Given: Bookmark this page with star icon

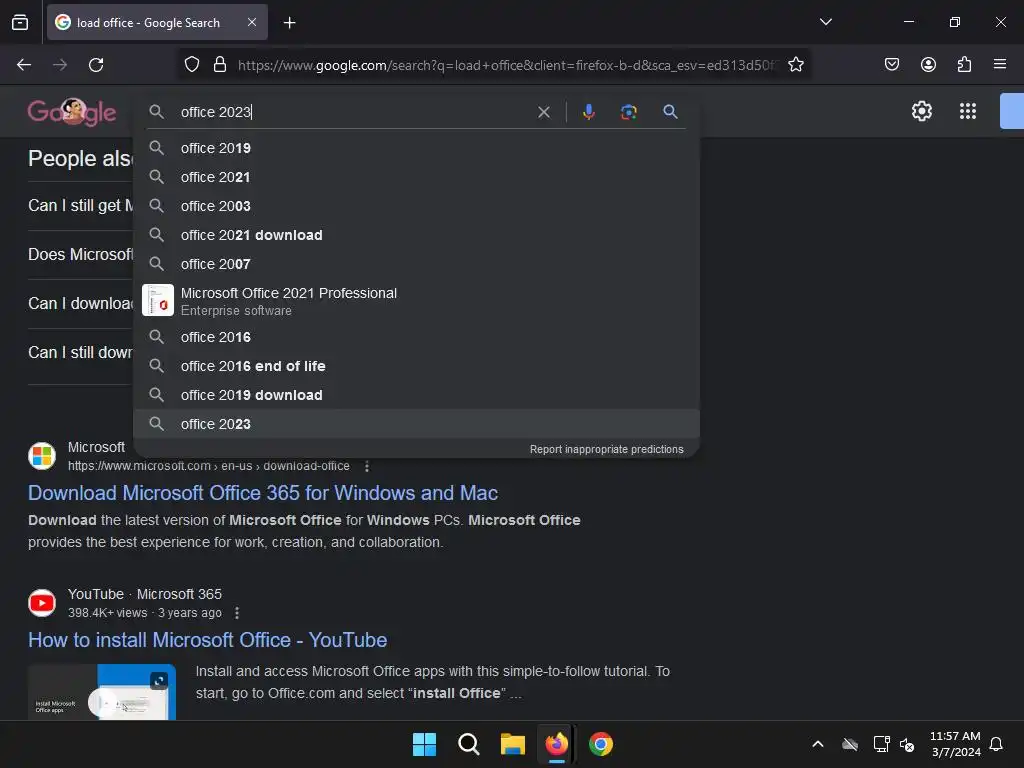Looking at the screenshot, I should pos(795,65).
